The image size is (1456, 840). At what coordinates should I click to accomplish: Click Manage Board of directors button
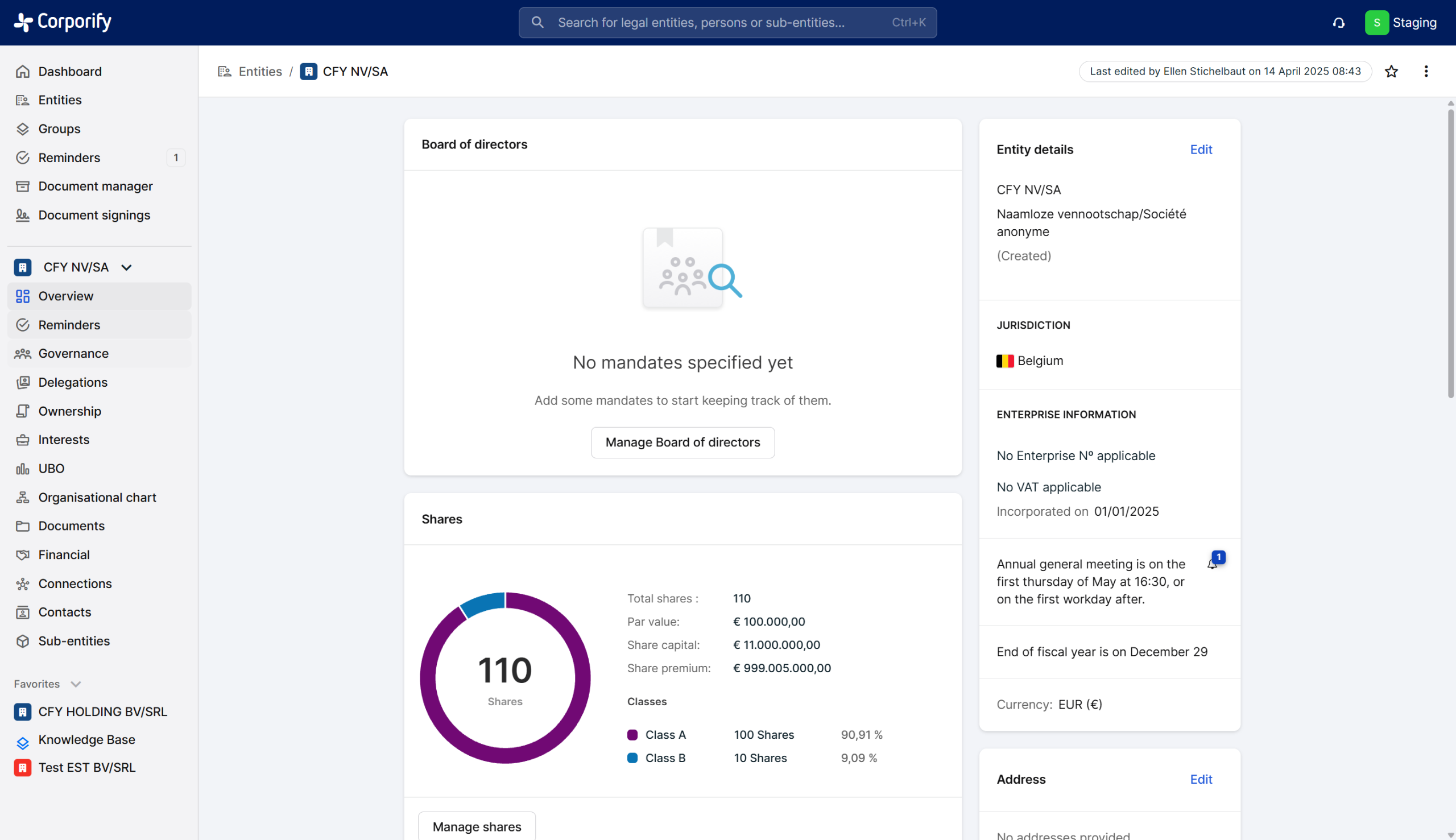pos(682,442)
